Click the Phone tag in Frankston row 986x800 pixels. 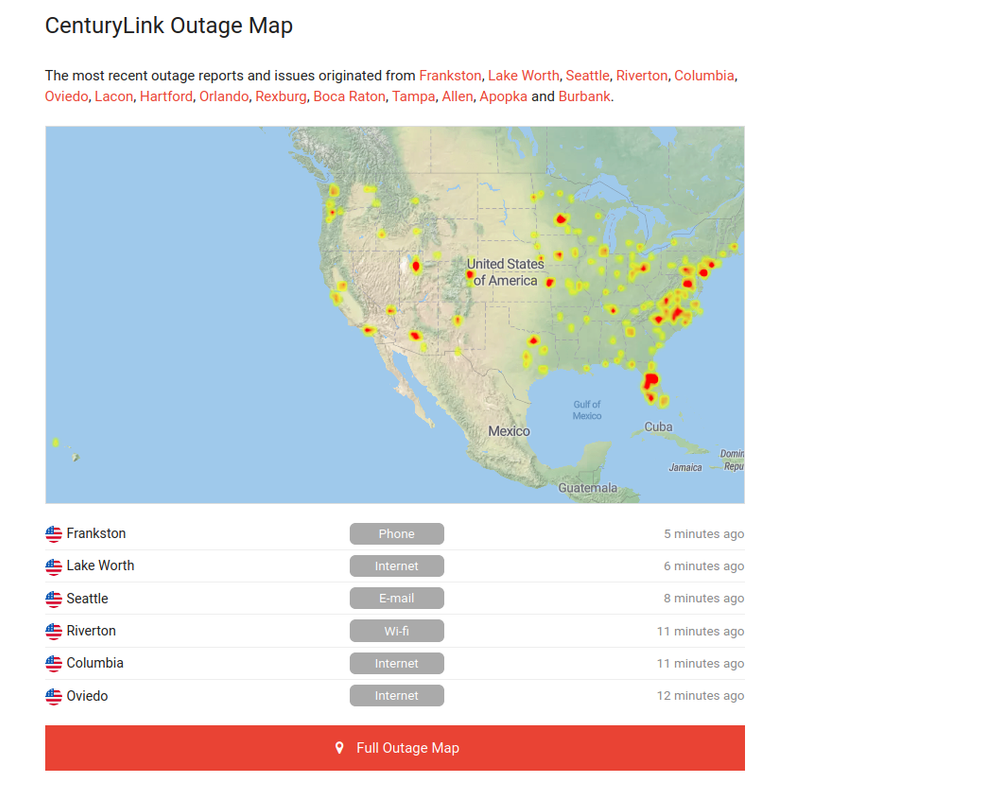point(397,534)
